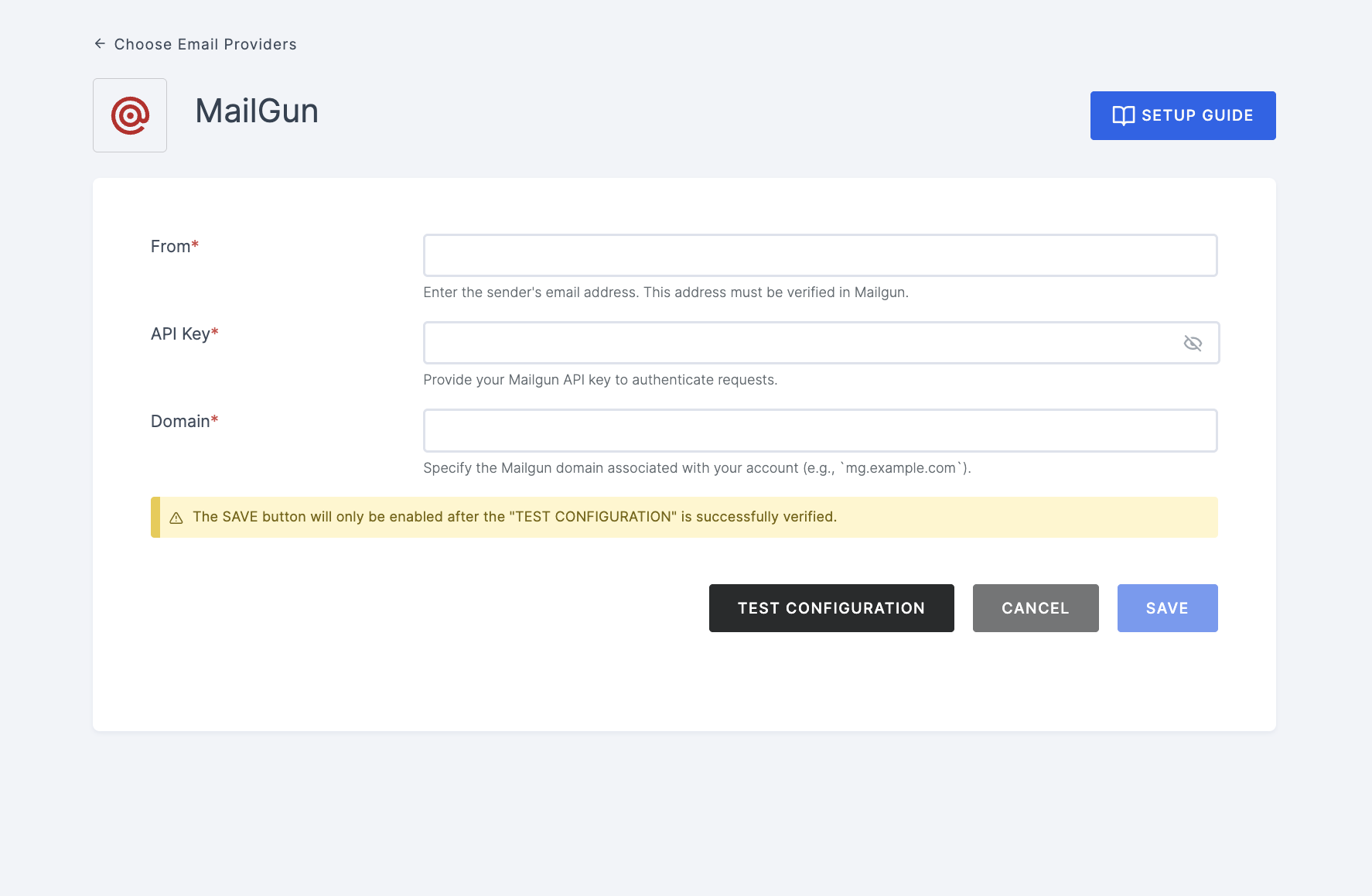Open Choose Email Providers link

tap(205, 44)
